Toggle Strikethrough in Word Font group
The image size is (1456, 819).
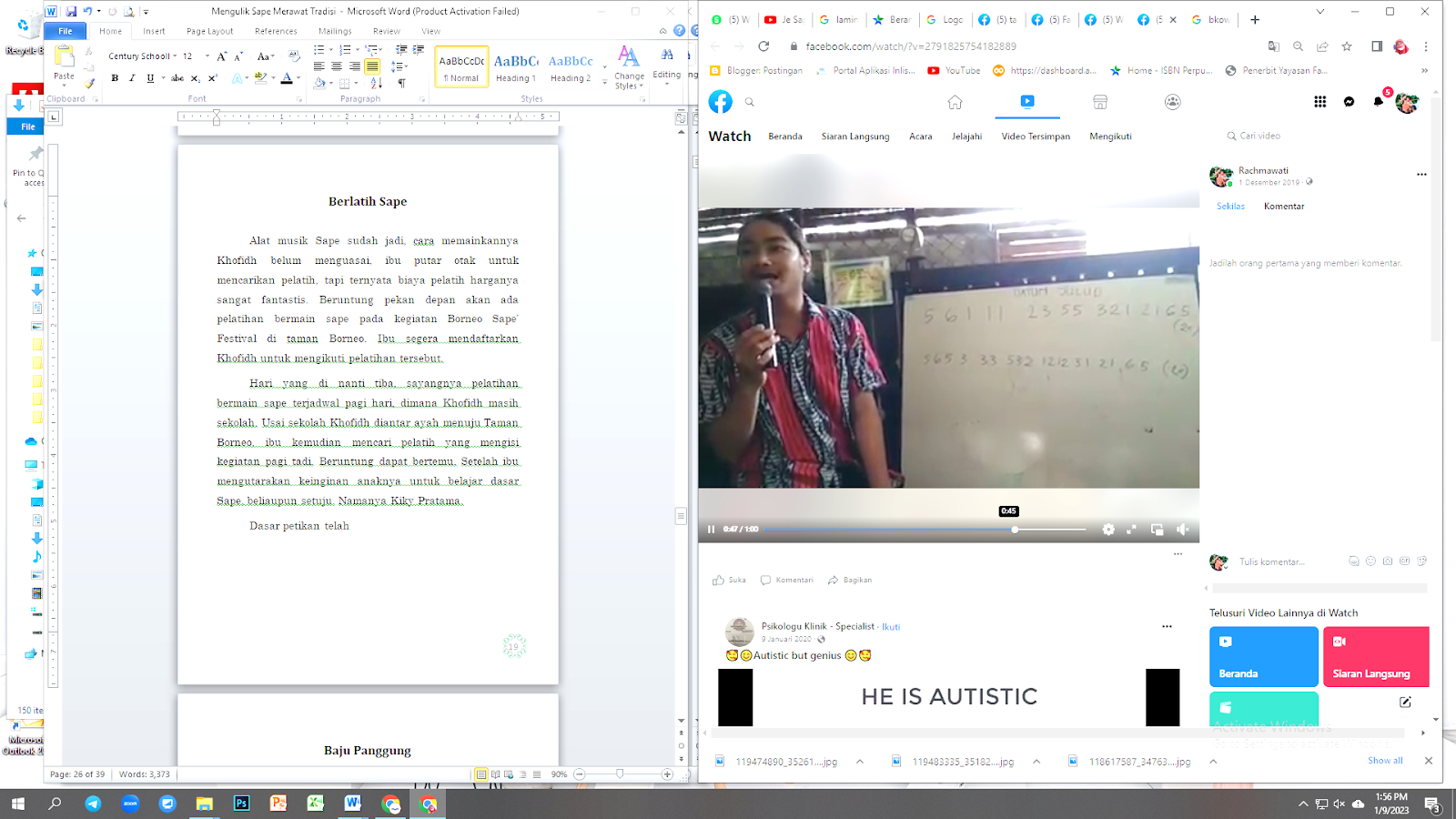[177, 78]
